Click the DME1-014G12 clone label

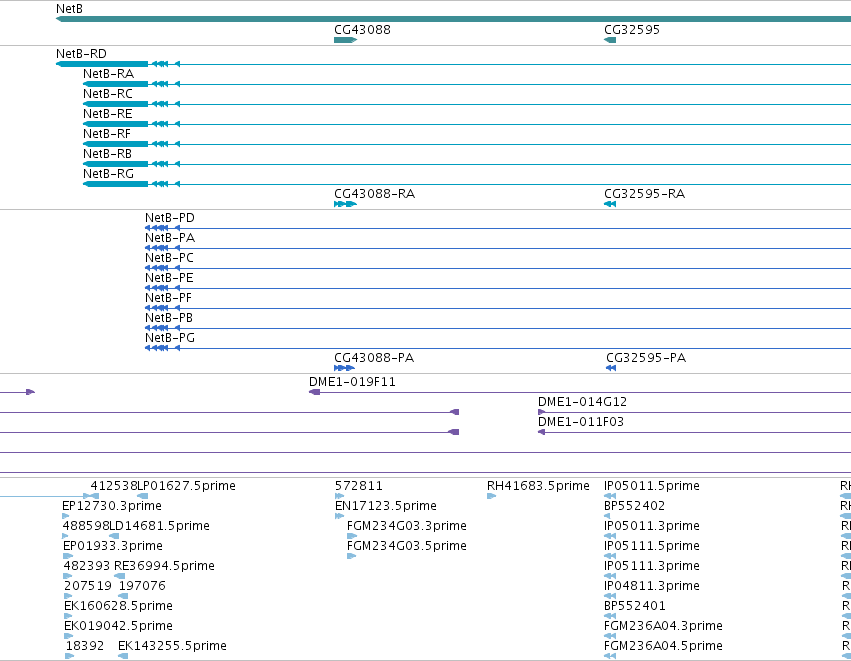click(582, 402)
